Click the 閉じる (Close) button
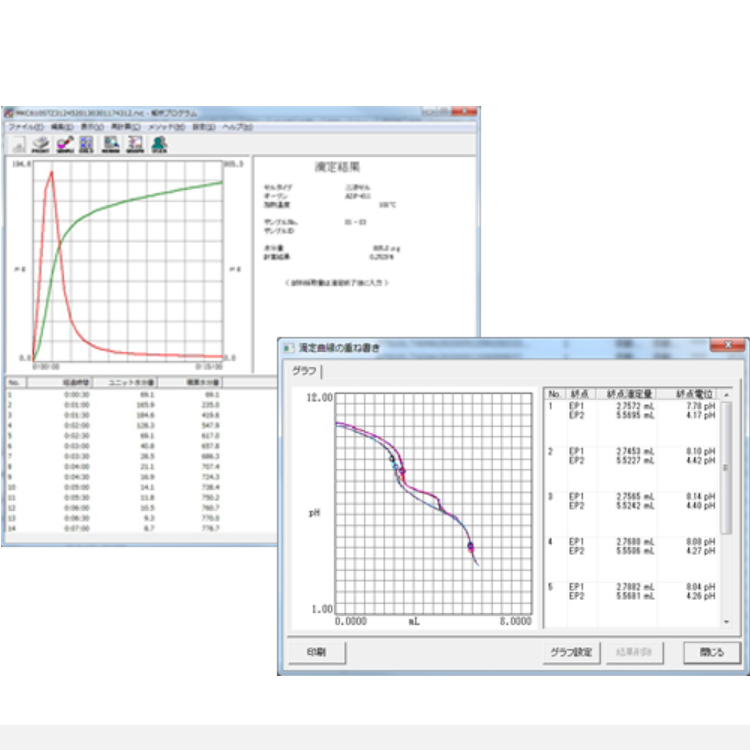The image size is (750, 750). coord(711,652)
